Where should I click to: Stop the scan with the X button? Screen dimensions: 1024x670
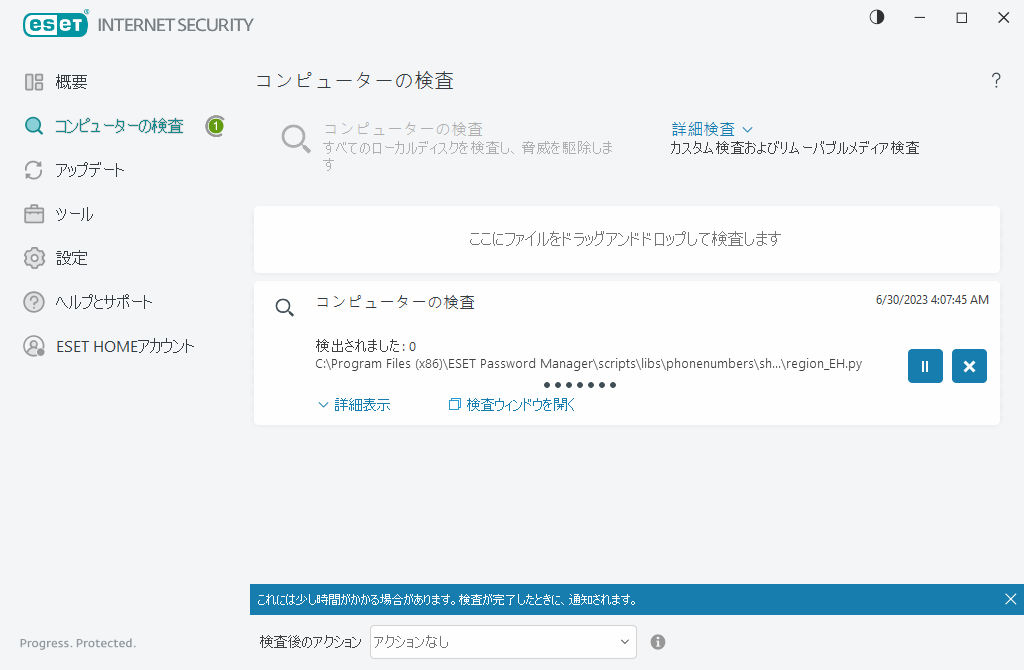[968, 365]
